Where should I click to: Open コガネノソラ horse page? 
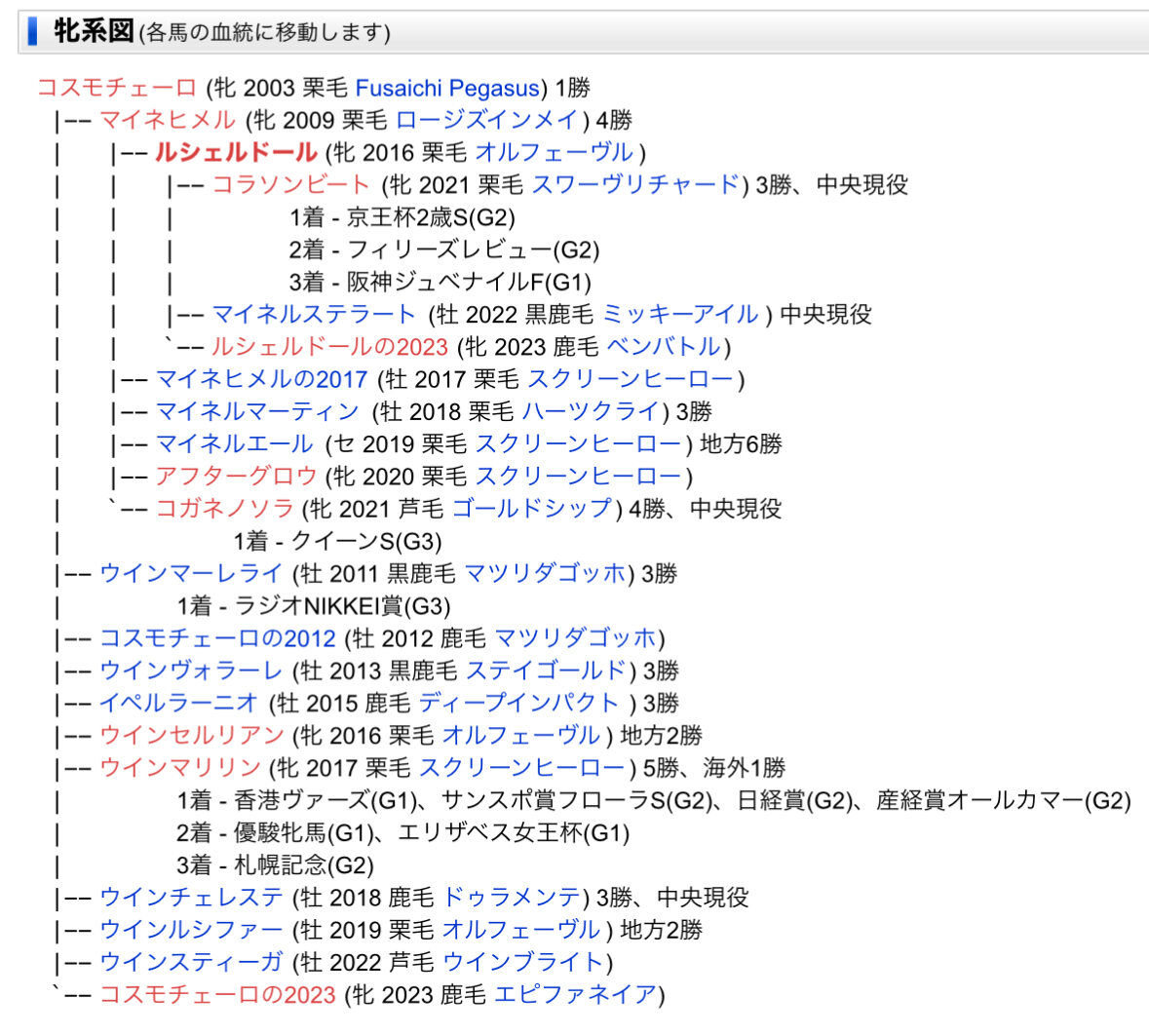tap(224, 508)
